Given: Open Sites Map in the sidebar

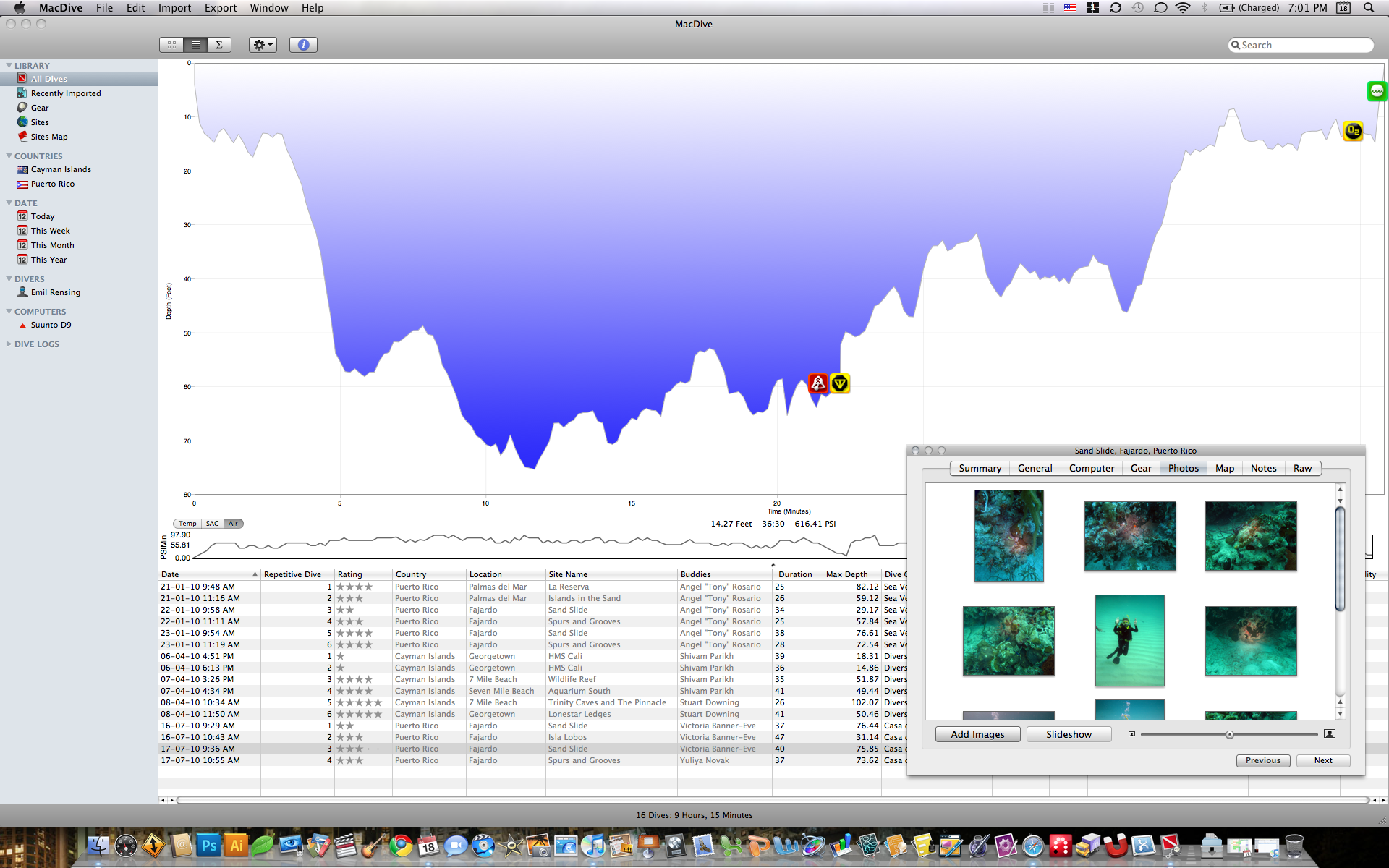Looking at the screenshot, I should (x=48, y=137).
